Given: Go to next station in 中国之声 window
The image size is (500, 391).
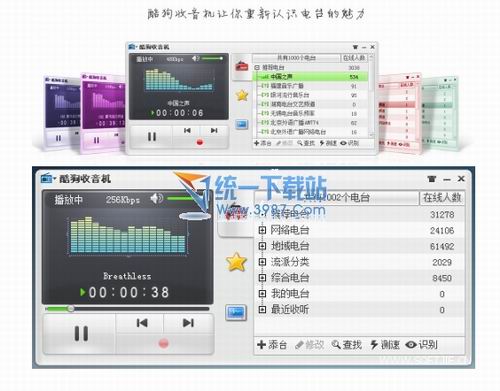Looking at the screenshot, I should [x=214, y=130].
